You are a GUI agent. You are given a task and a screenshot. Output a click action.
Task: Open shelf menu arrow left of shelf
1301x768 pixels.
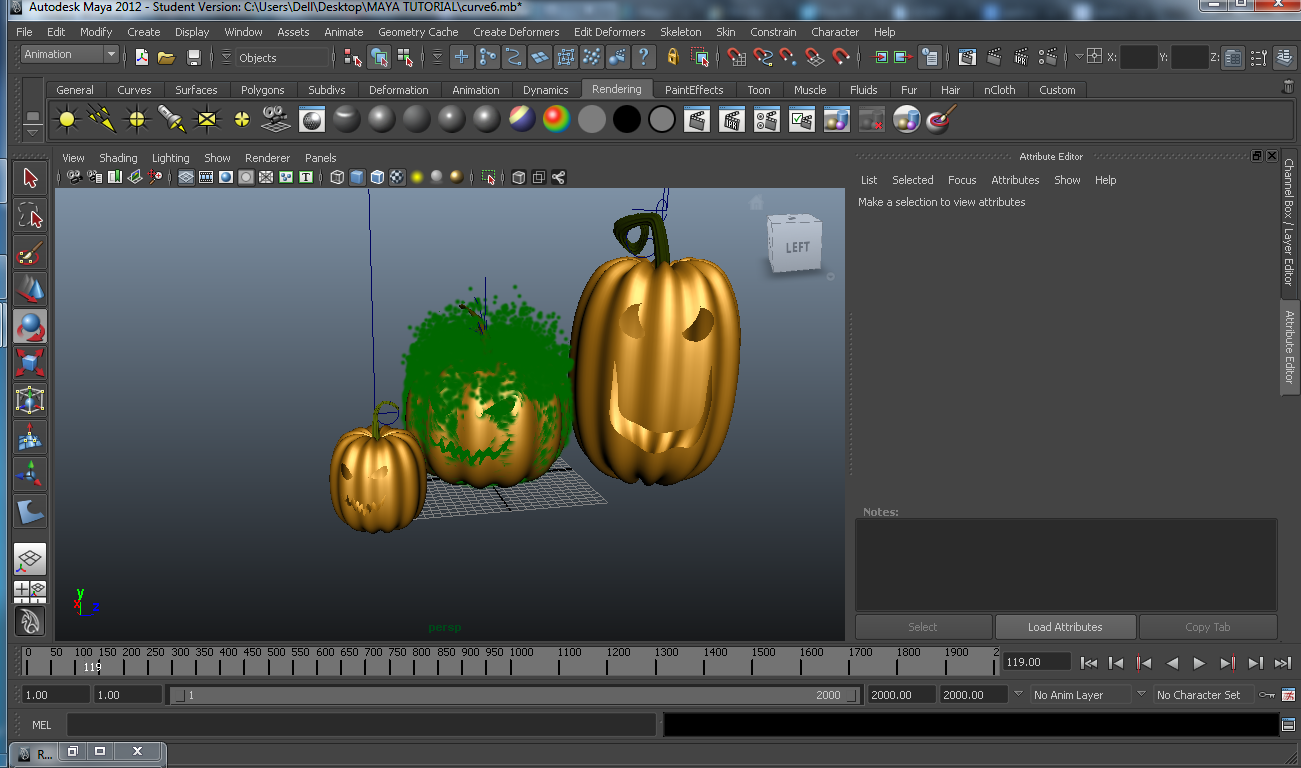[33, 132]
